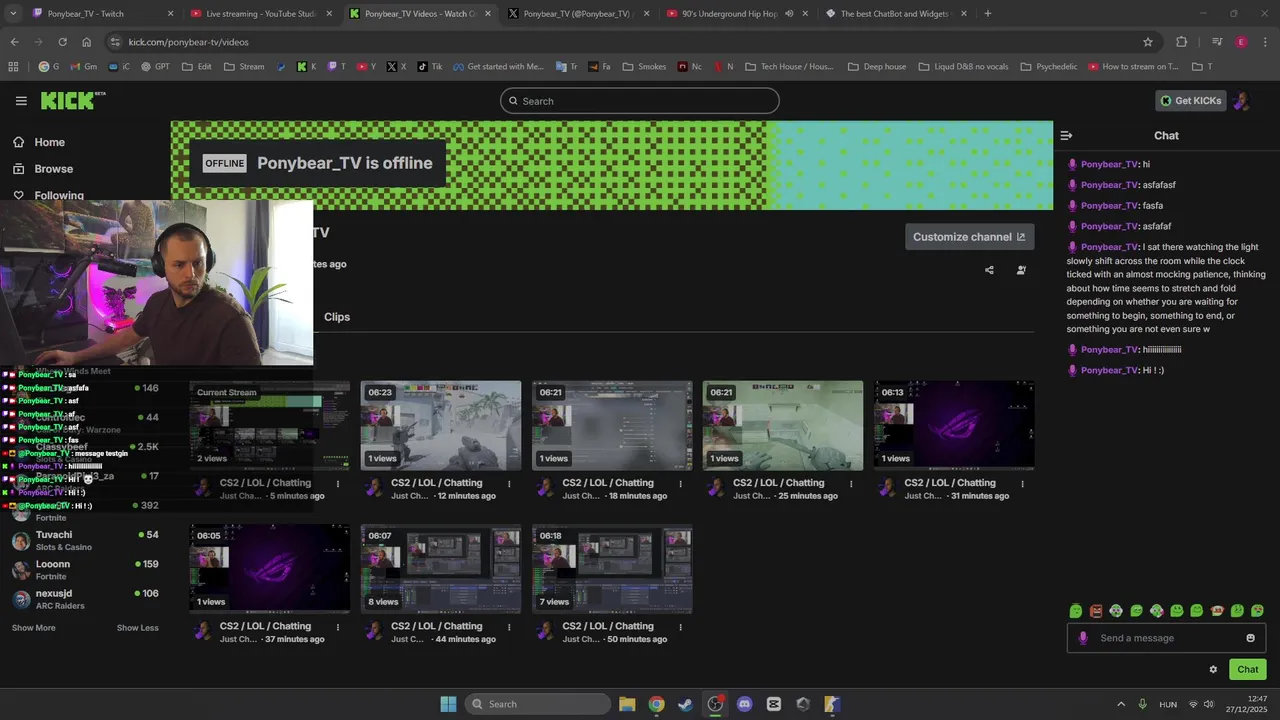Switch to 90's Underground Hip Hop tab
1280x720 pixels.
coord(737,13)
